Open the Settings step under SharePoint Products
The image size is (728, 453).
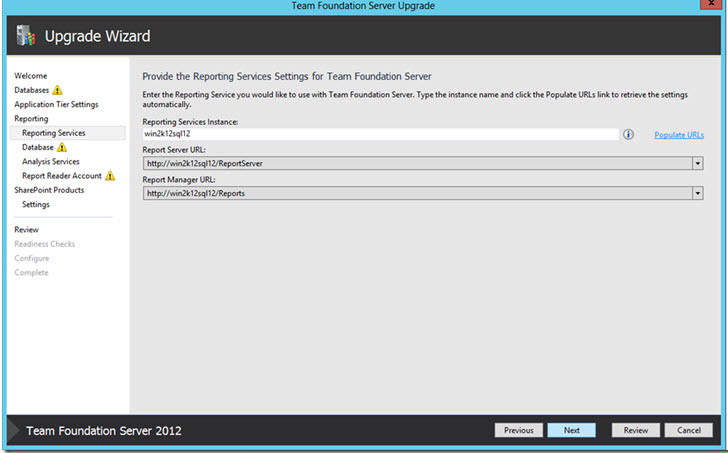(36, 204)
